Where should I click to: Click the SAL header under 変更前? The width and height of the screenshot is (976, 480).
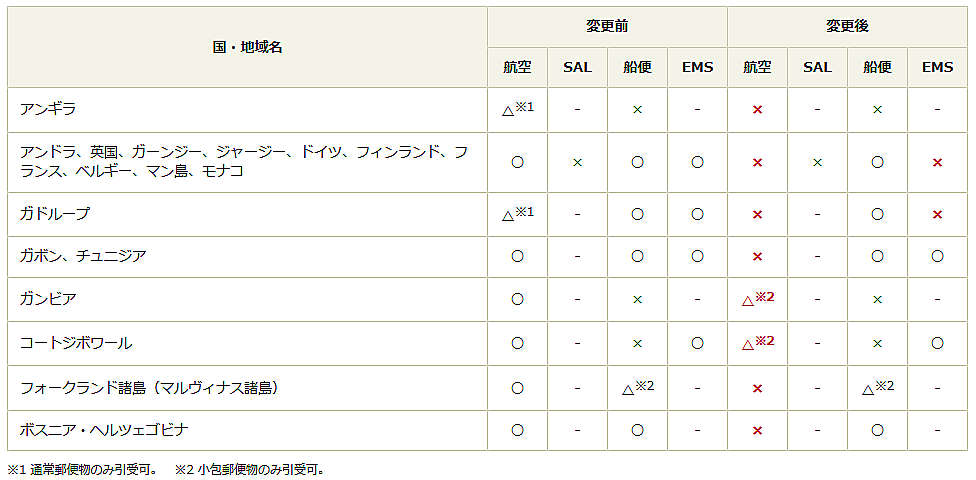point(577,68)
